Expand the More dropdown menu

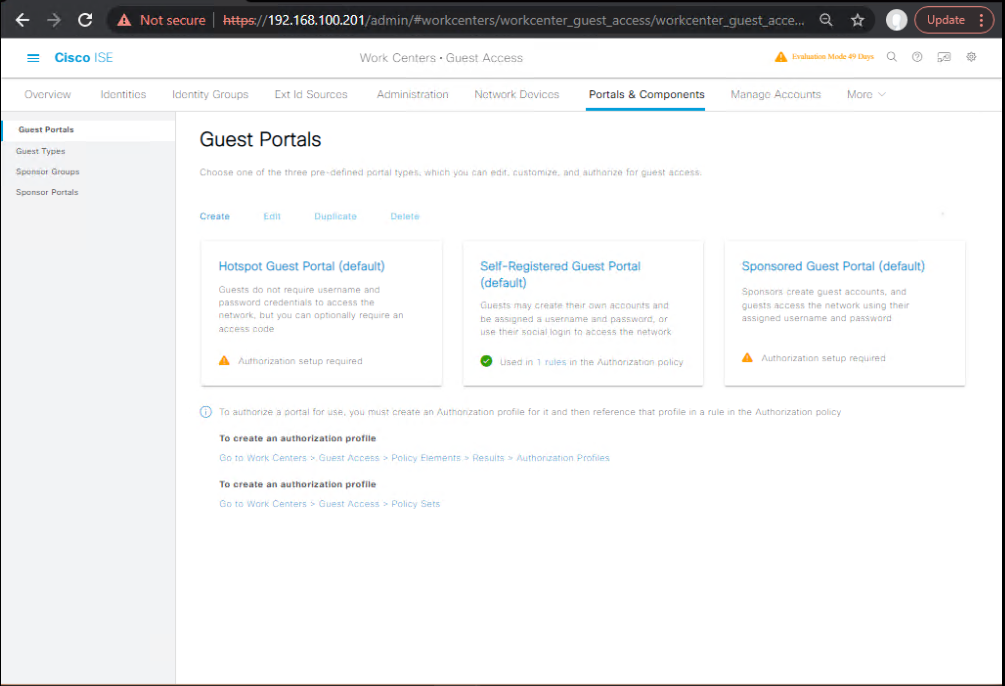coord(866,94)
